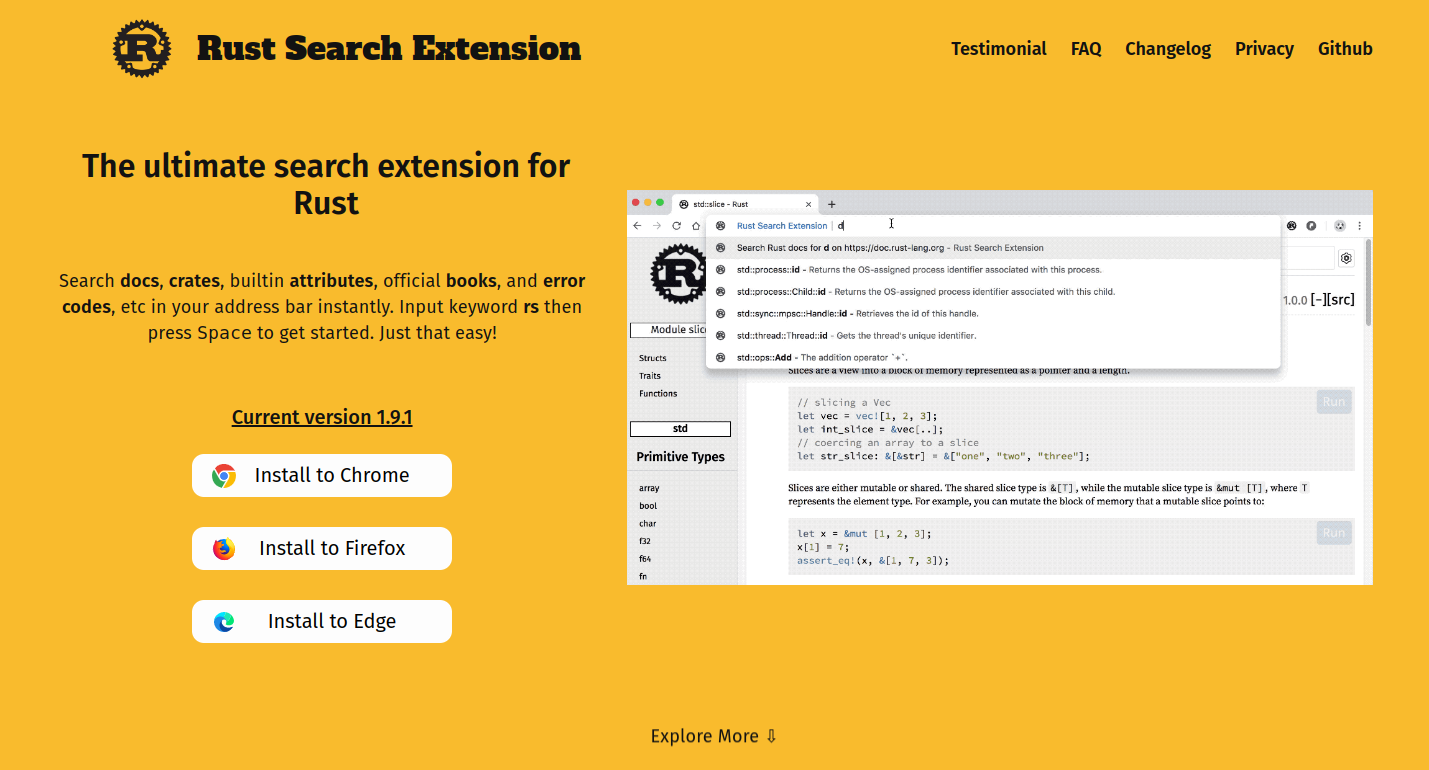Click Install to Chrome button
Screen dimensions: 1429x770
tap(322, 476)
